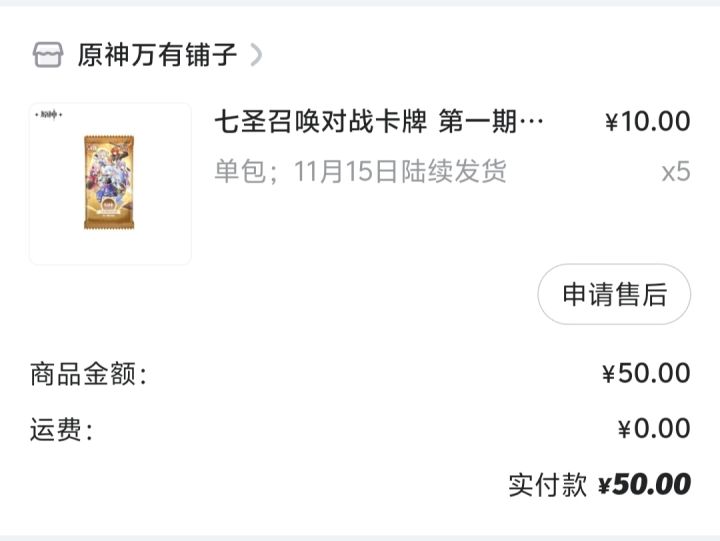Open the 原神万有铺子 store name link
The image size is (720, 541).
click(157, 55)
